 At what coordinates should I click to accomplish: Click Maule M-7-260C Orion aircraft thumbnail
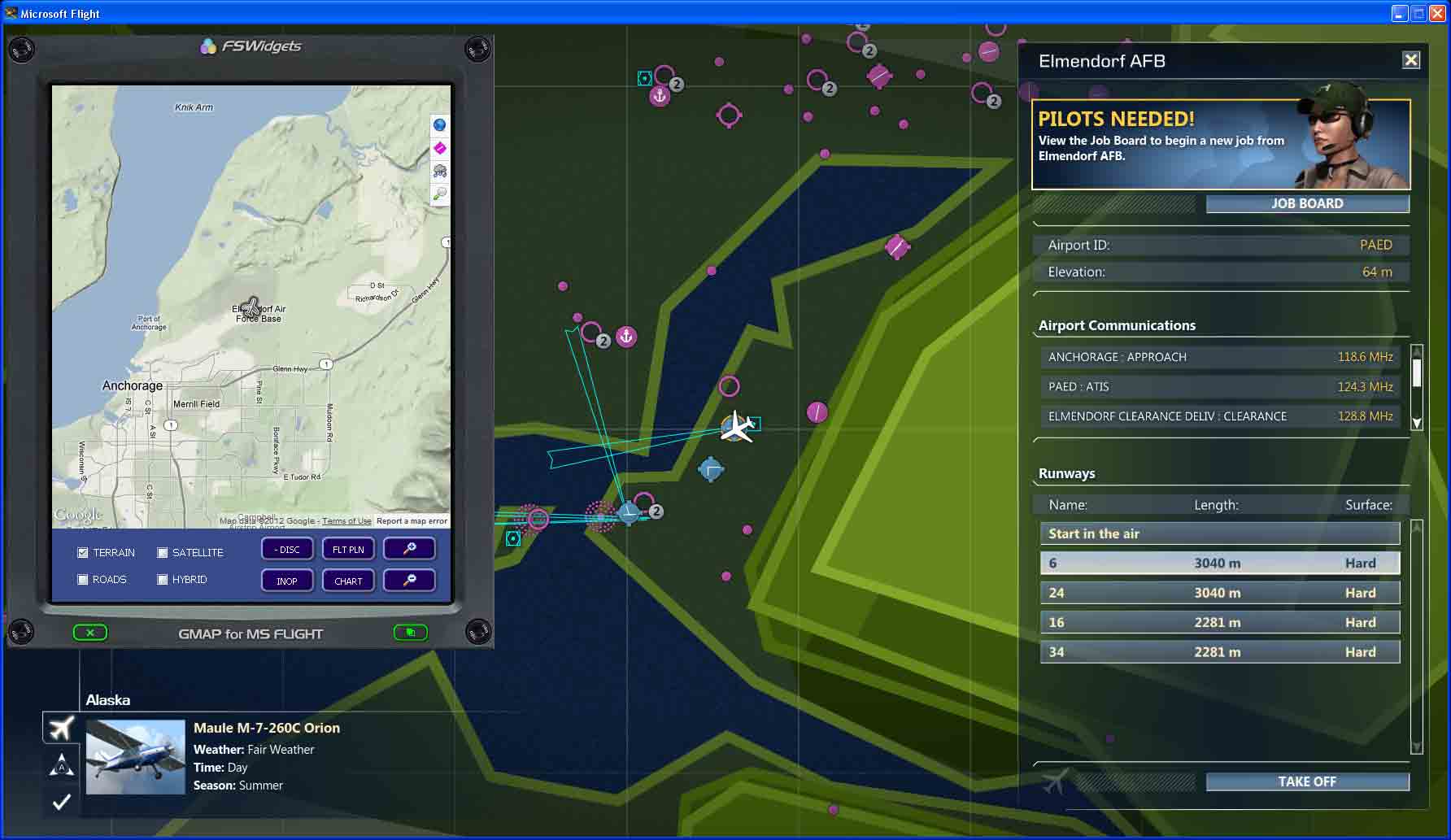click(136, 757)
